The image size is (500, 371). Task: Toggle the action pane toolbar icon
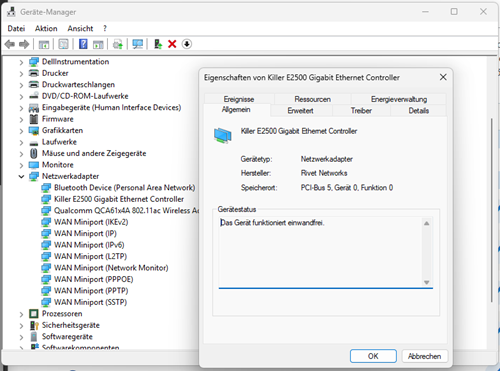98,44
